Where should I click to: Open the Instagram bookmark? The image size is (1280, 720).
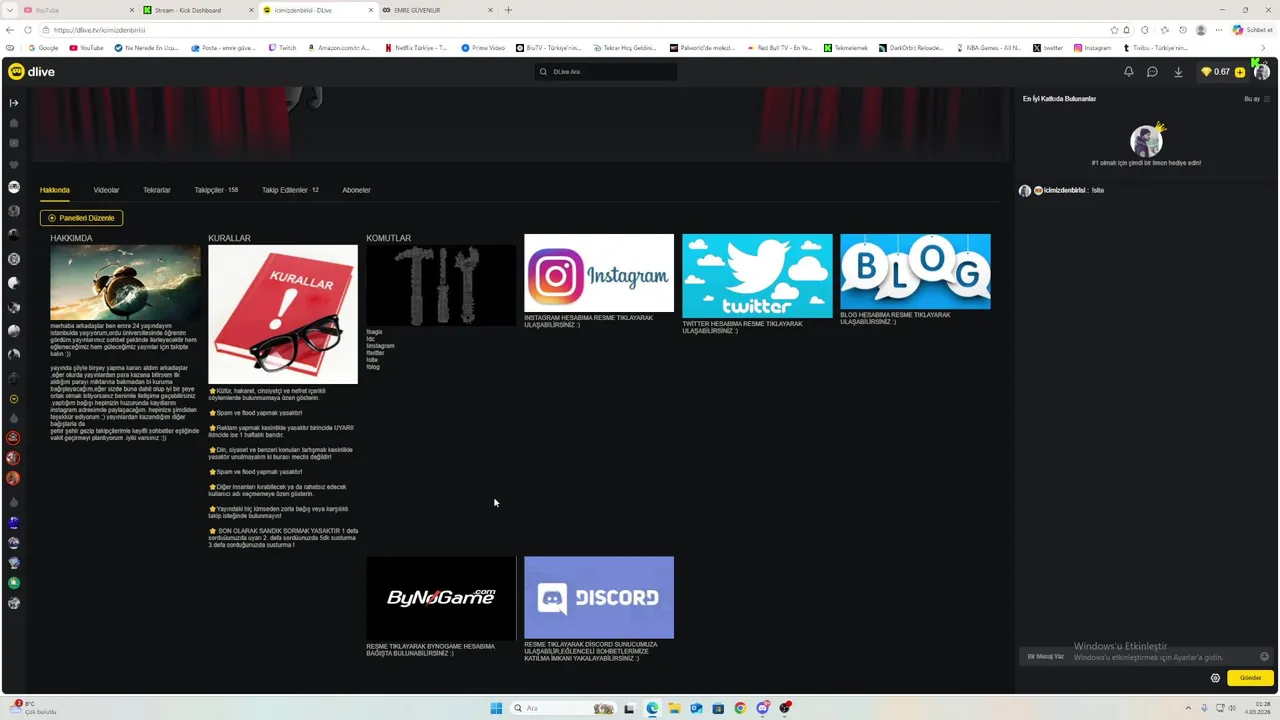tap(1092, 48)
